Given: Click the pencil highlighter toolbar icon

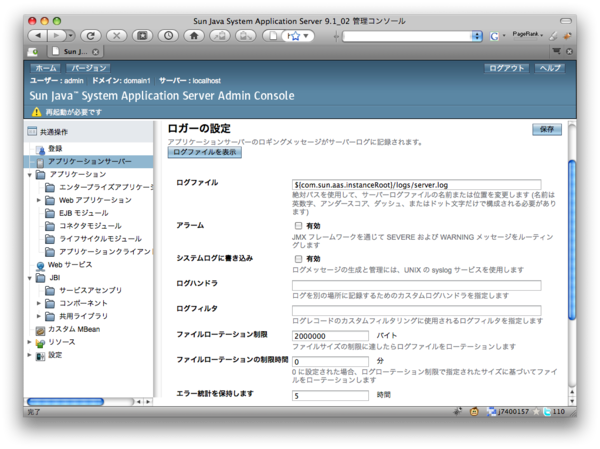Looking at the screenshot, I should 553,36.
